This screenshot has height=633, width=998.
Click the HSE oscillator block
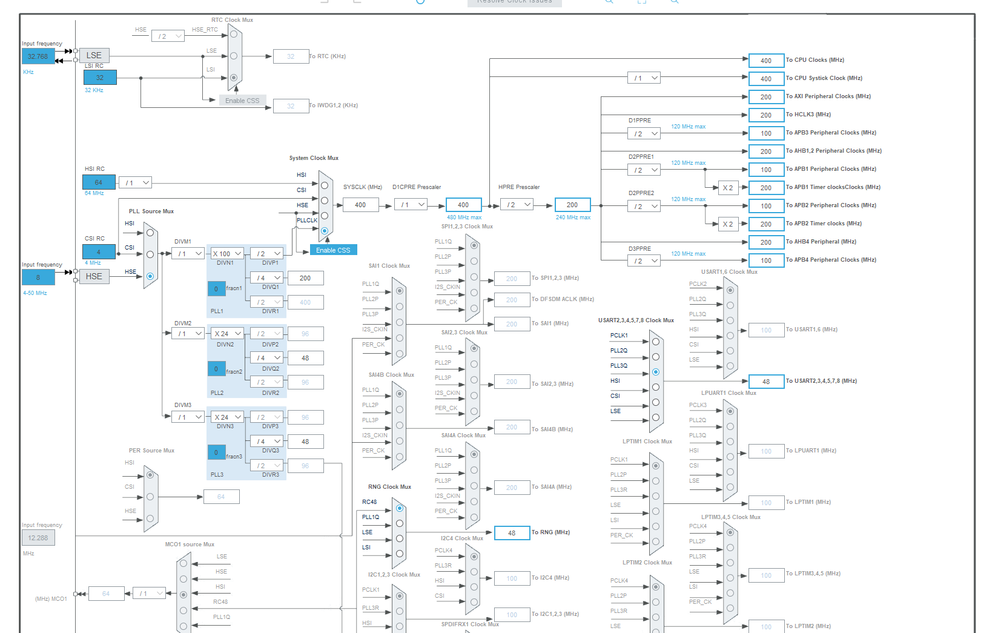(x=94, y=276)
